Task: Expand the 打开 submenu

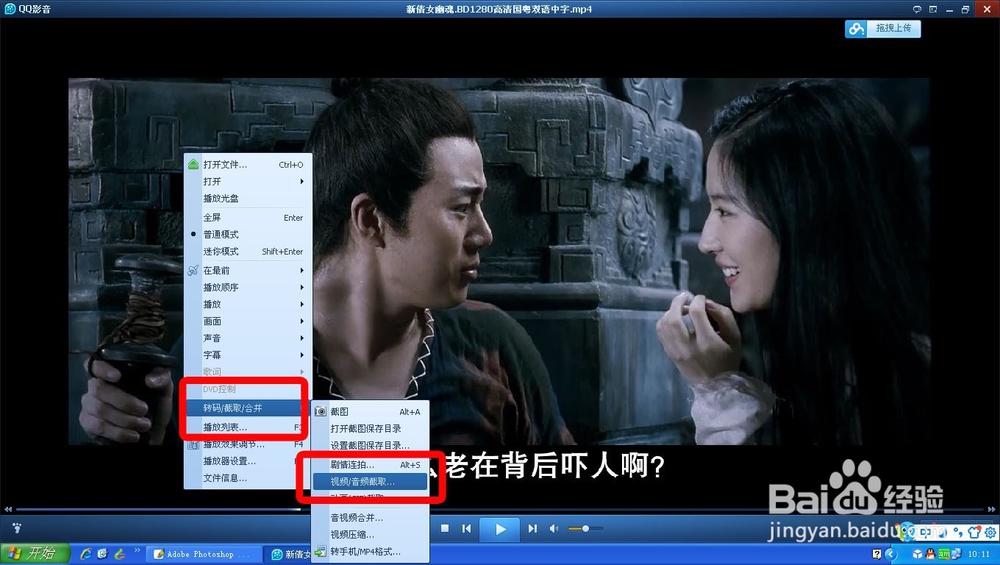Action: point(248,182)
